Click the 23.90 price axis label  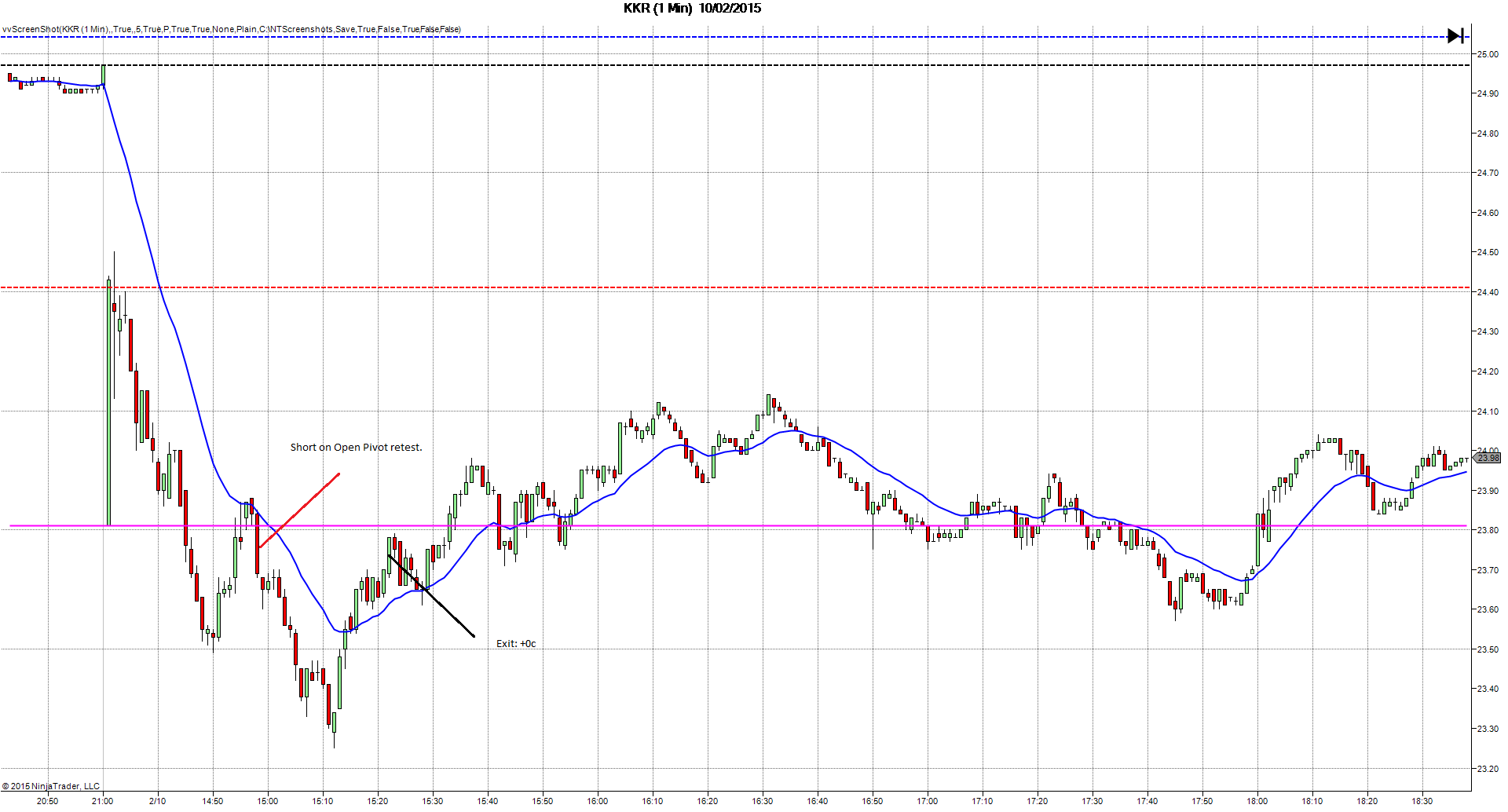[1488, 491]
